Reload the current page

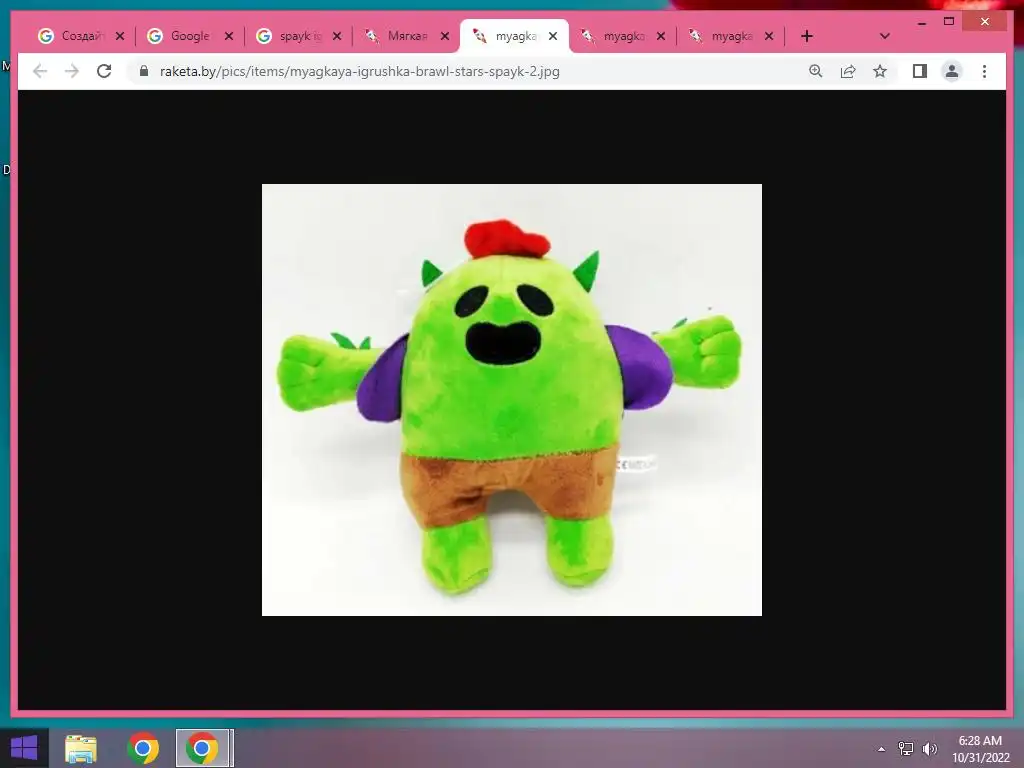(104, 71)
